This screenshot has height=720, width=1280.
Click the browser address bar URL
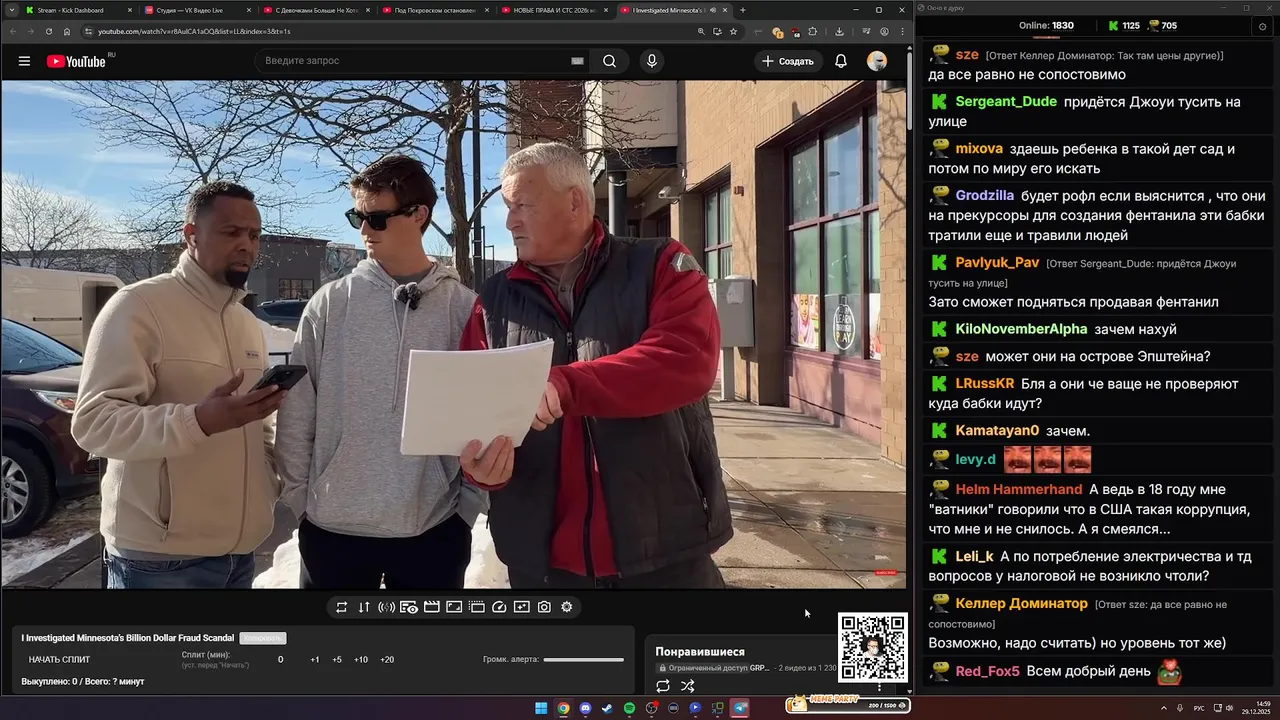pyautogui.click(x=194, y=31)
